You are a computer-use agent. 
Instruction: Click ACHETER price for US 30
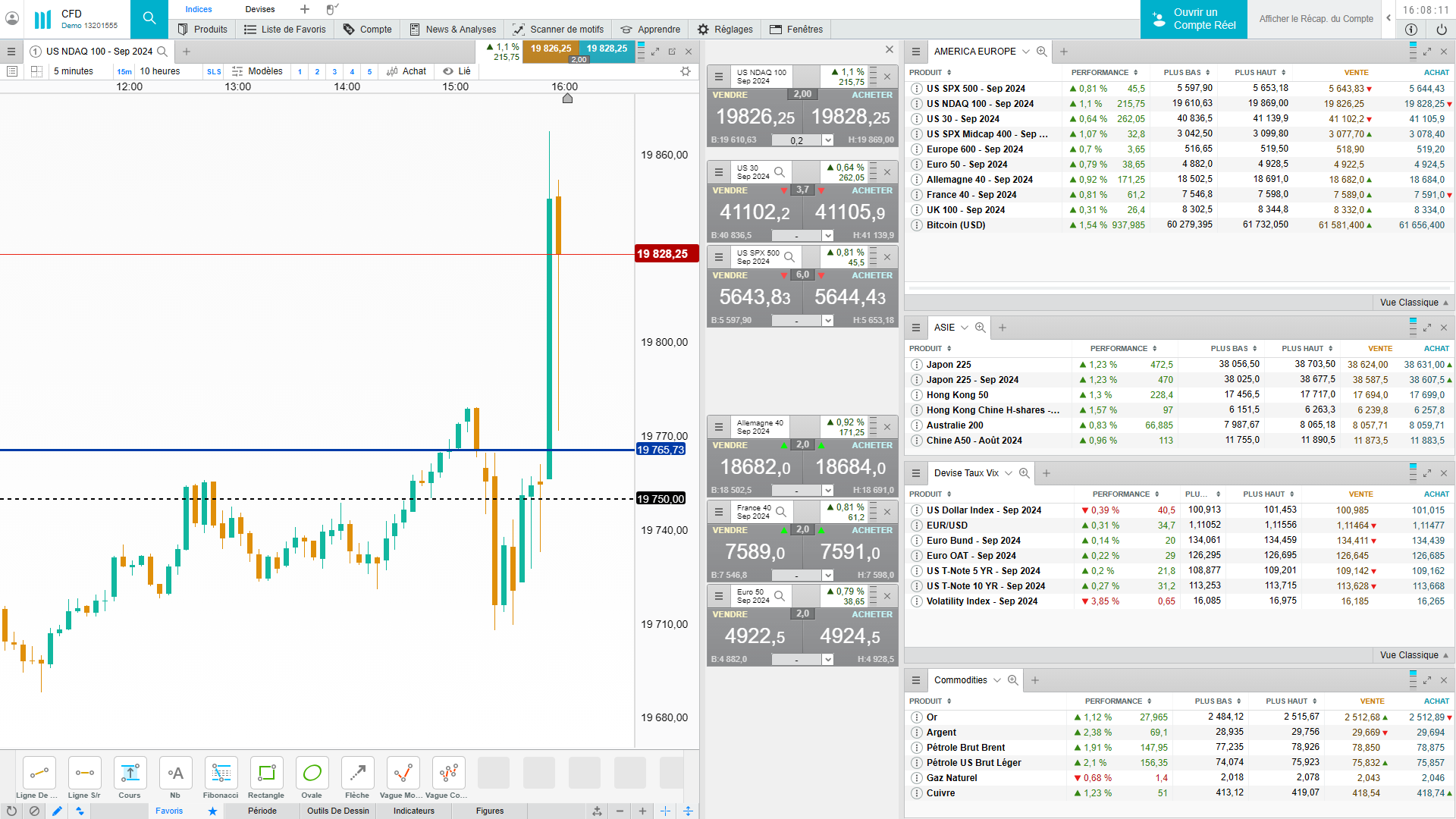click(850, 212)
